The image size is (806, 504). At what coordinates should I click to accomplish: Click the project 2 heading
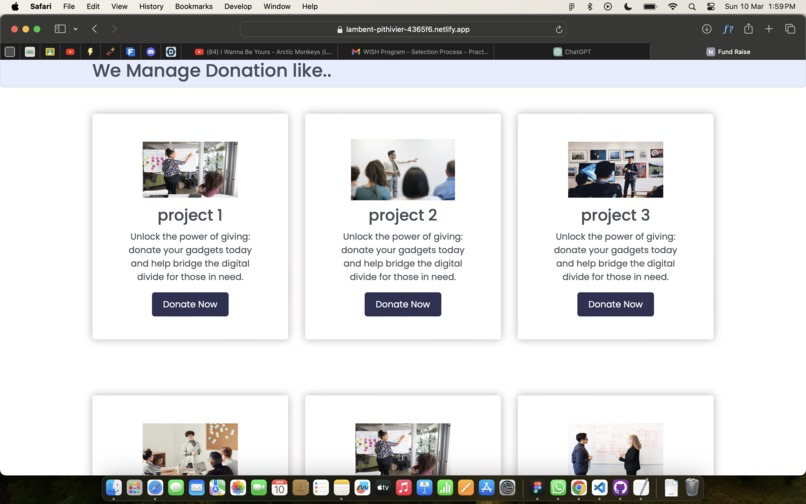click(403, 215)
